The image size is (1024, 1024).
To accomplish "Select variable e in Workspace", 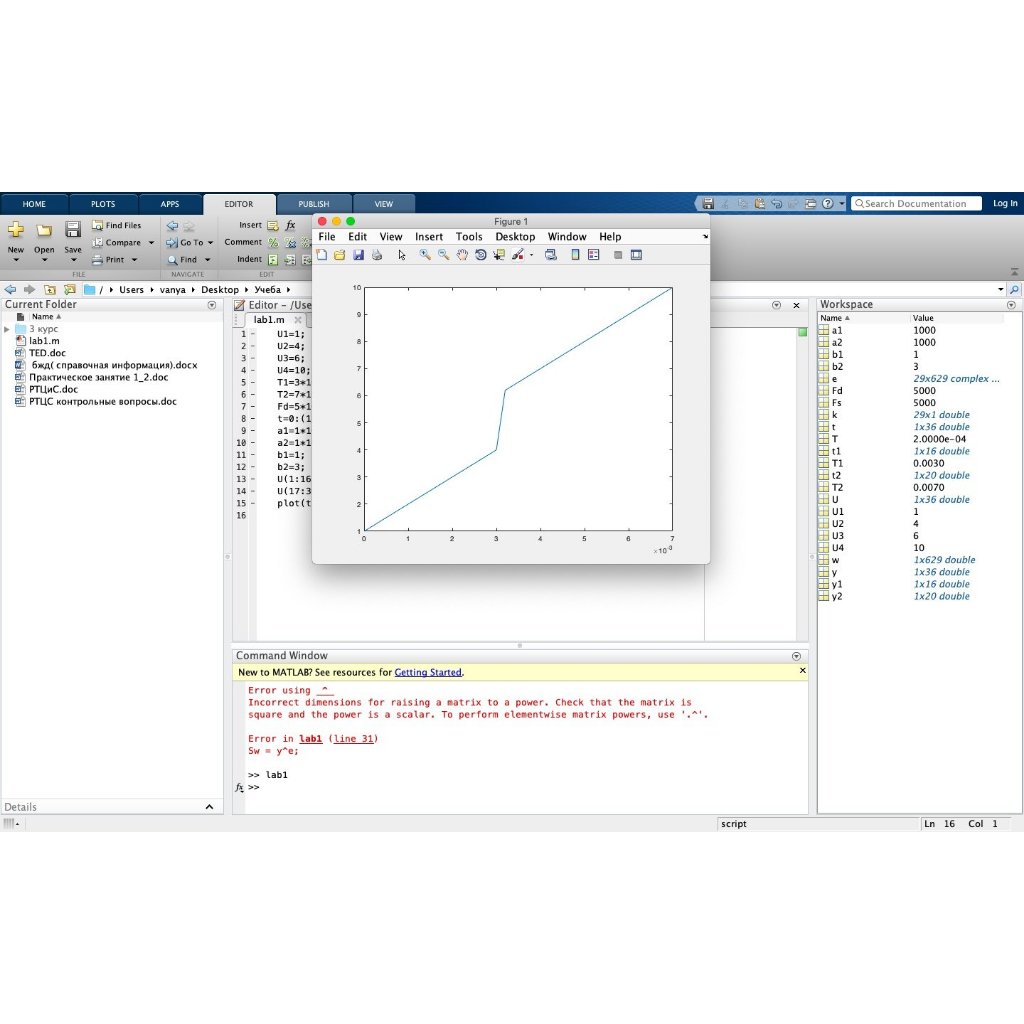I will click(x=910, y=379).
